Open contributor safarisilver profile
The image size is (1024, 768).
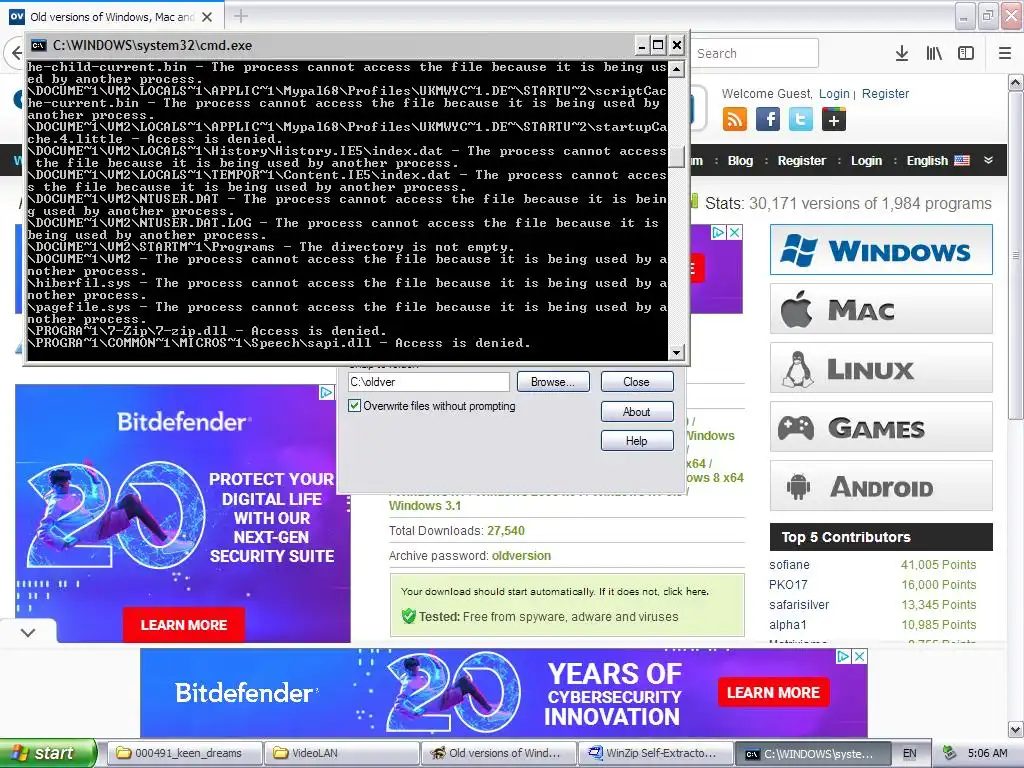point(799,605)
